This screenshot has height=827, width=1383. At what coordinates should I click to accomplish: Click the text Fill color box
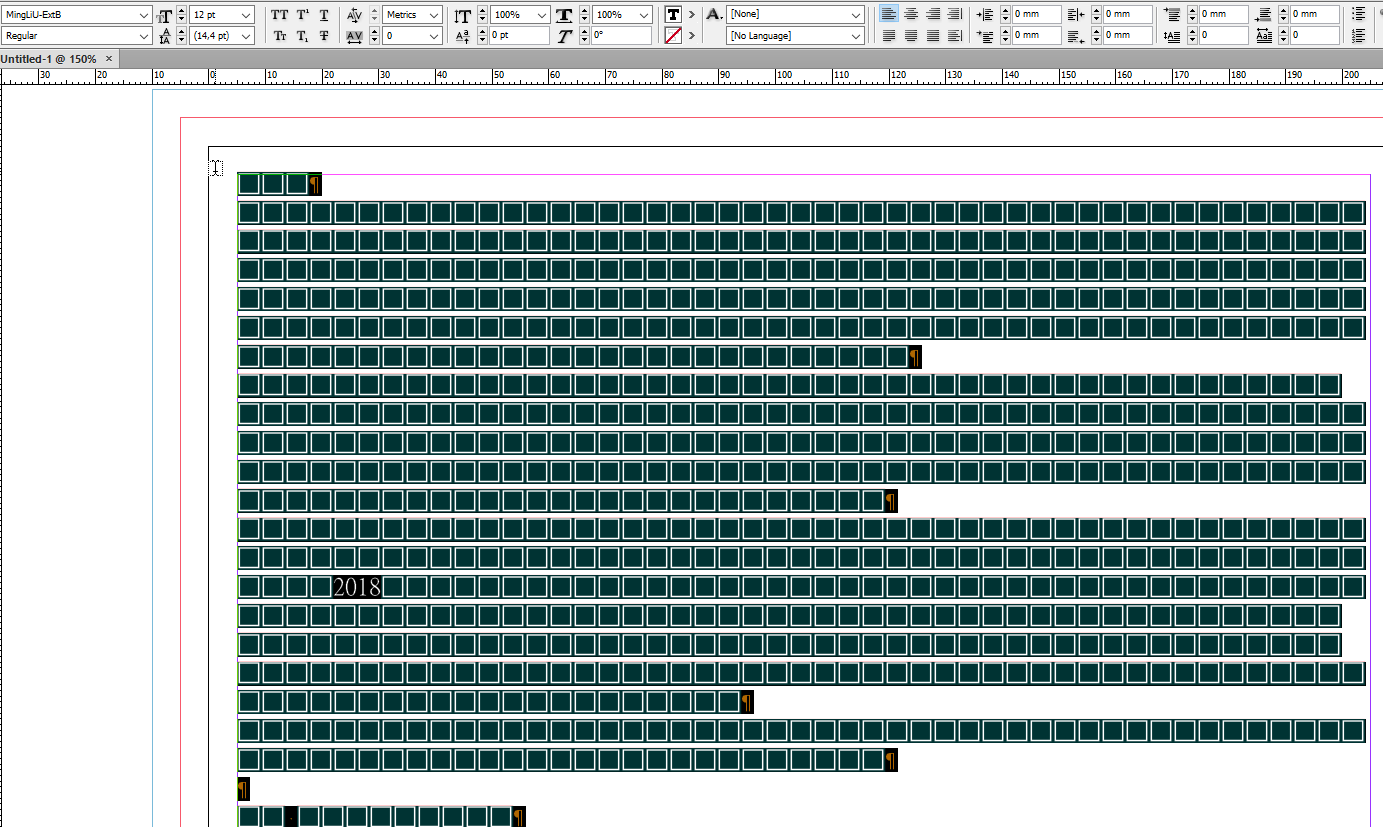[674, 15]
